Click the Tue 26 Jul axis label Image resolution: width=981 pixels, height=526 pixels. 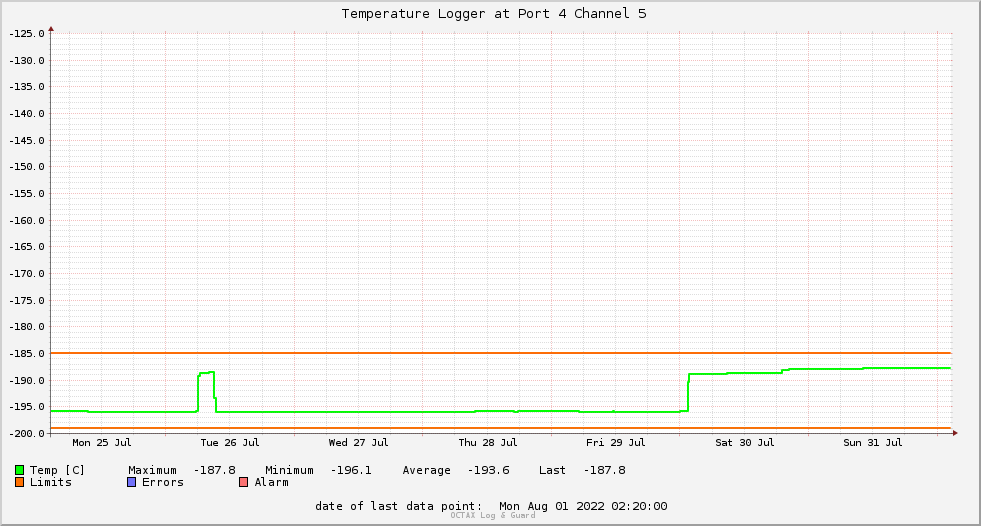tap(230, 443)
